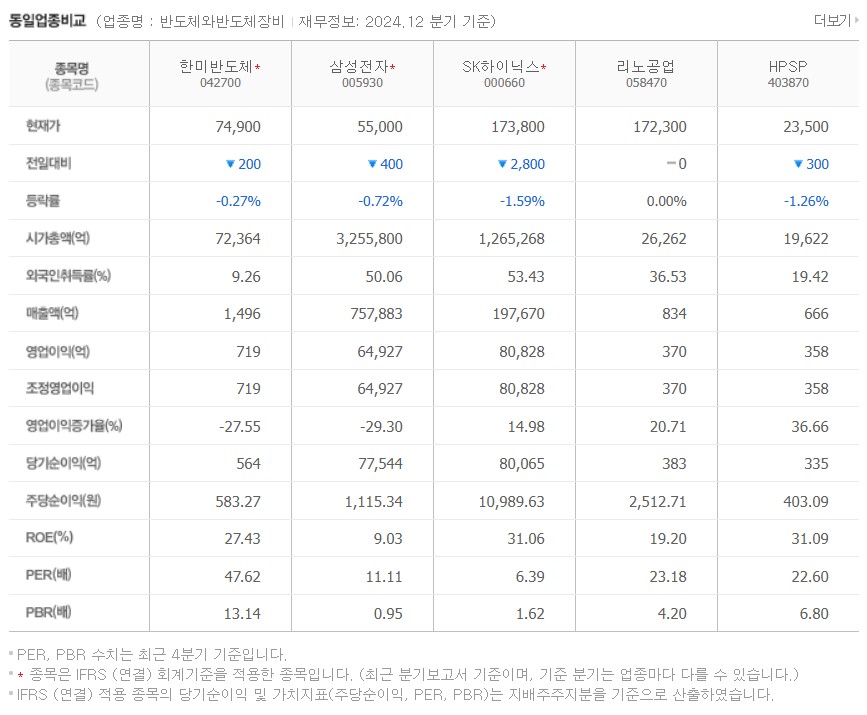This screenshot has height=715, width=867.
Task: Click 한미반도체 profit growth -27.55
Action: [240, 427]
